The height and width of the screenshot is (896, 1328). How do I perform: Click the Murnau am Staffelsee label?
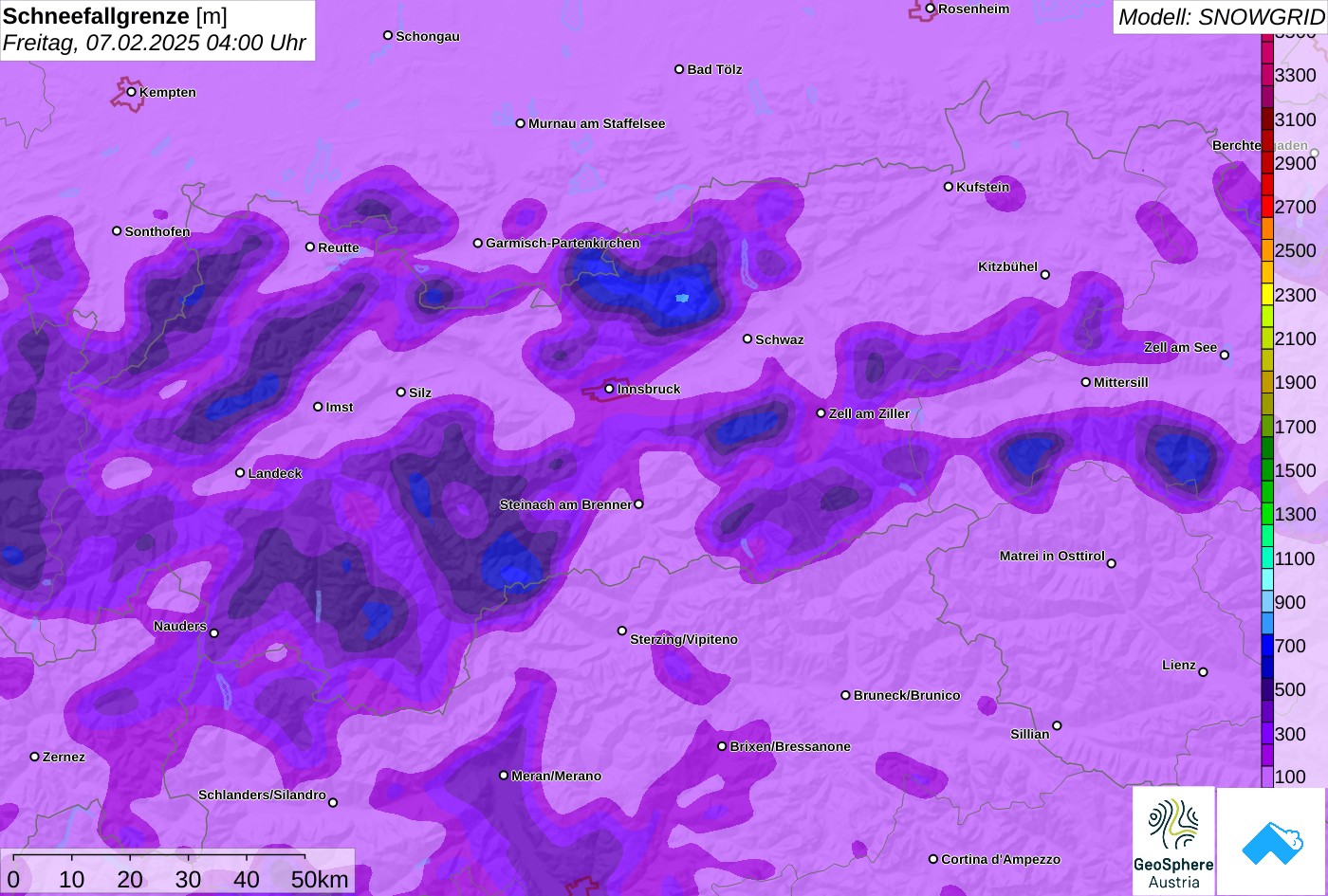[597, 124]
